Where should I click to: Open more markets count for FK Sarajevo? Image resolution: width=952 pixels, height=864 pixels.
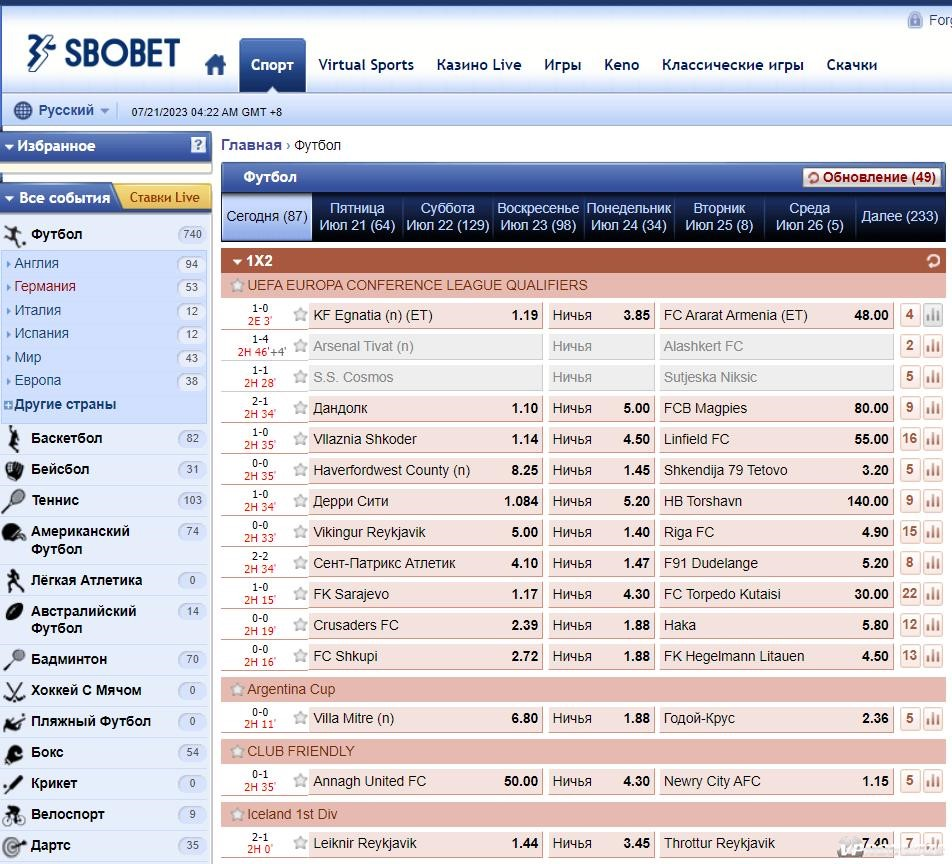[x=910, y=594]
